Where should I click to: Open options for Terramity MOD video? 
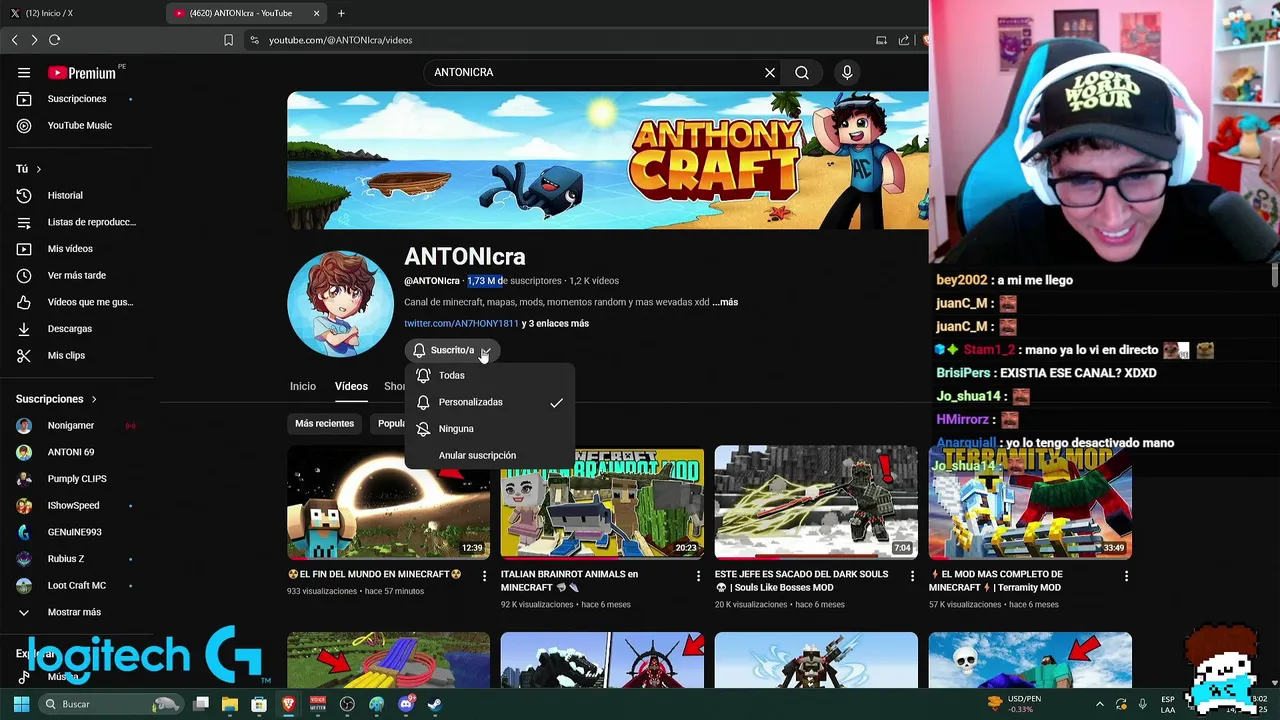click(x=1126, y=576)
